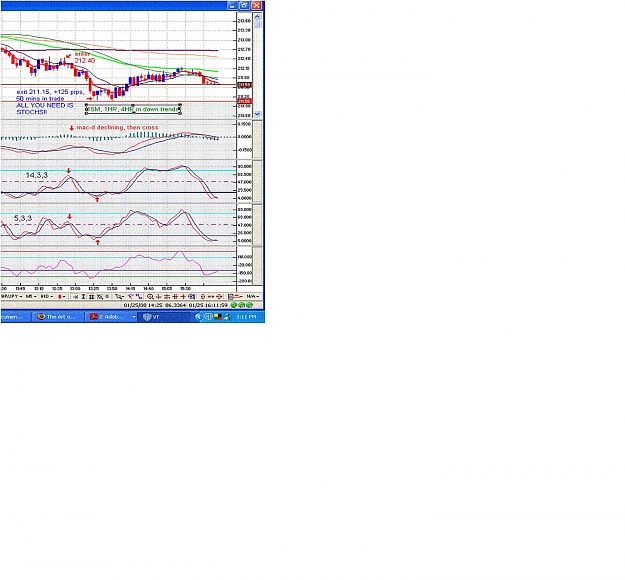Open the BID price type dropdown
The image size is (625, 580).
click(47, 297)
